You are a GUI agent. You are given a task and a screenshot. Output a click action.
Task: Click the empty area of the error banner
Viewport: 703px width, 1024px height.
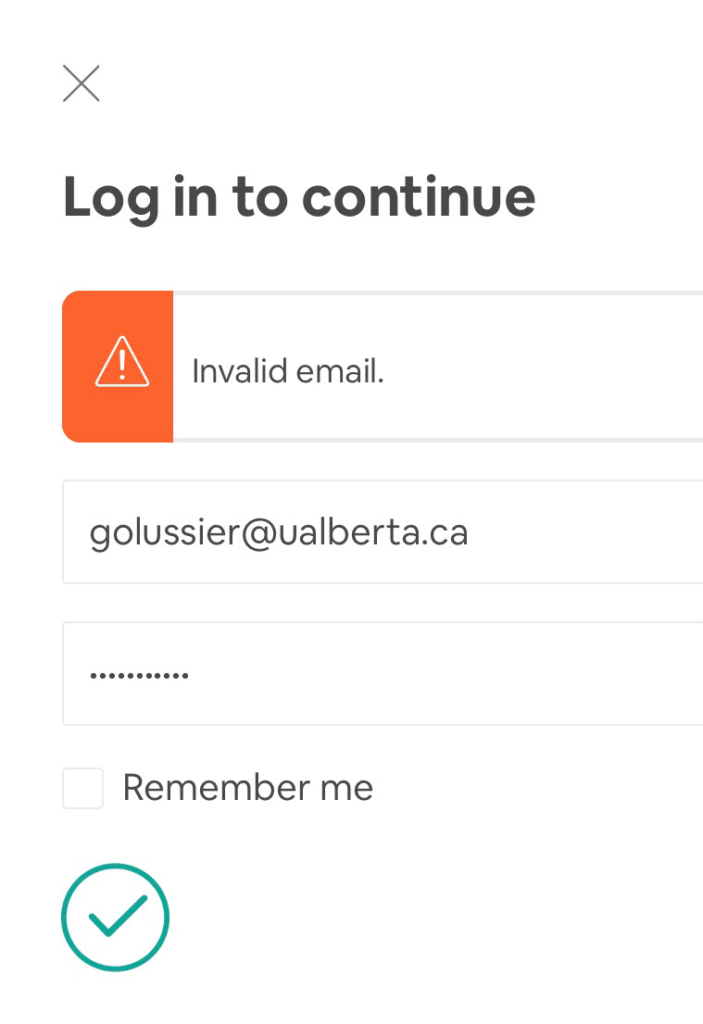542,367
